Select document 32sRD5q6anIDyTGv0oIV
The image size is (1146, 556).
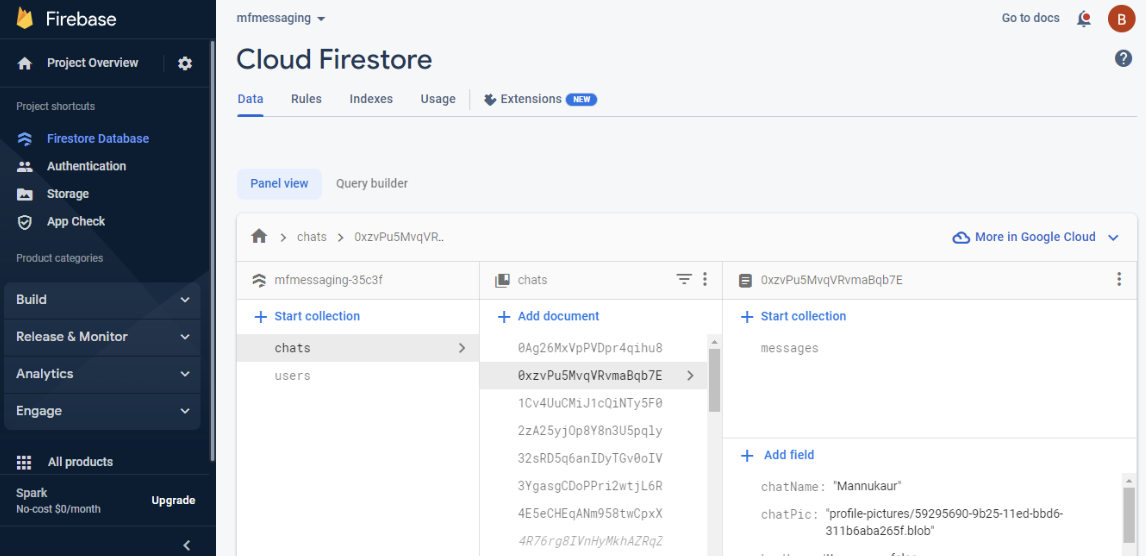coord(590,459)
